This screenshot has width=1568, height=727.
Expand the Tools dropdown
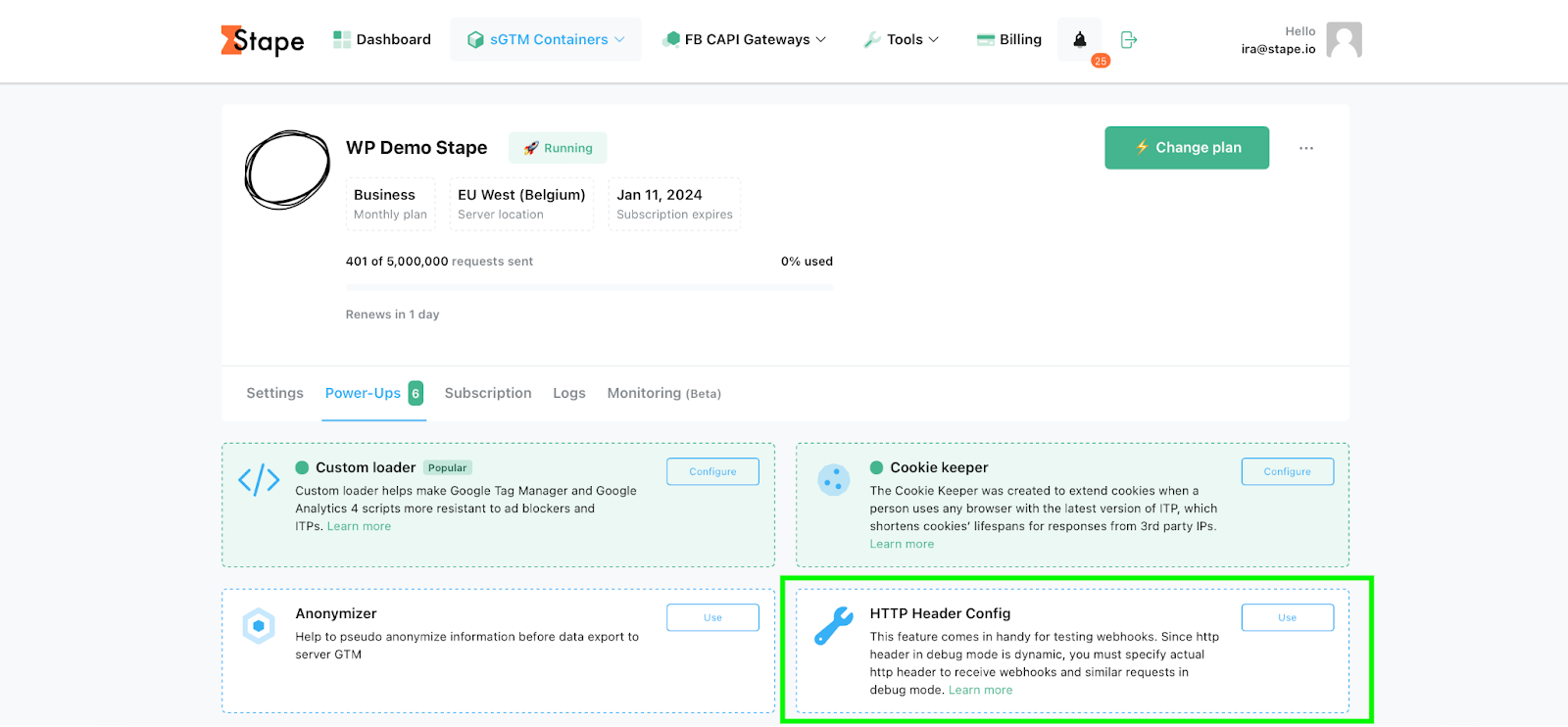tap(902, 39)
